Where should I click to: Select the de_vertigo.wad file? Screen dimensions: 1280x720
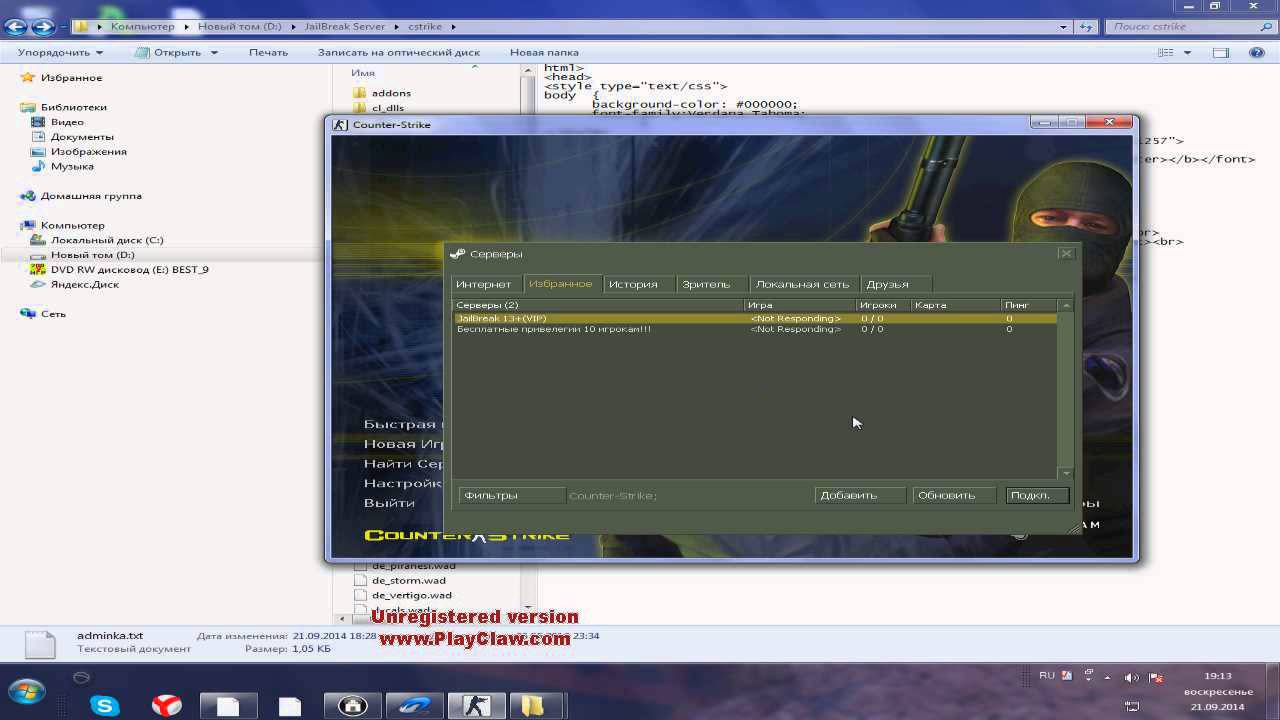[411, 595]
